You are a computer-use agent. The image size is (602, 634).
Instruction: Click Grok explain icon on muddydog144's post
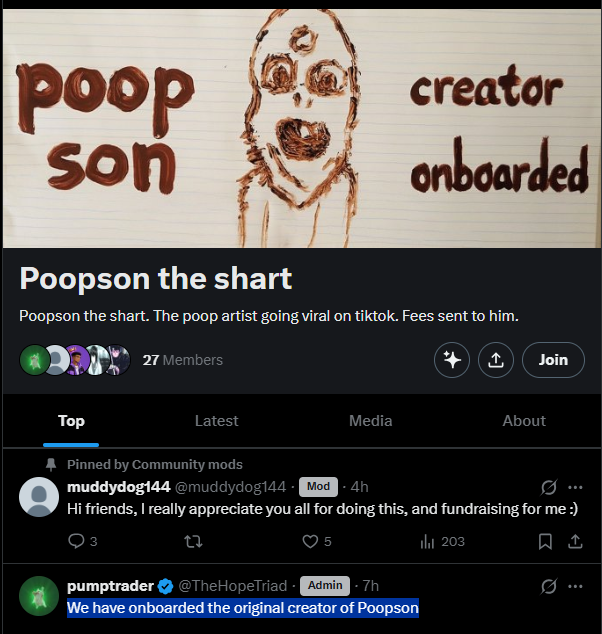(549, 487)
